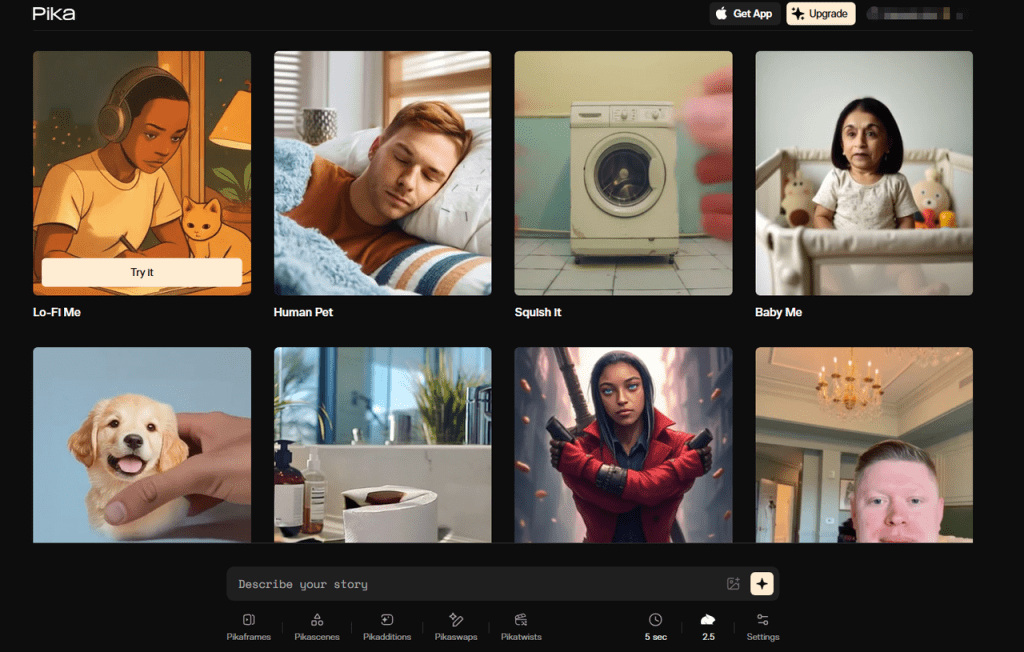Click the Upgrade button
The height and width of the screenshot is (652, 1024).
(x=820, y=14)
